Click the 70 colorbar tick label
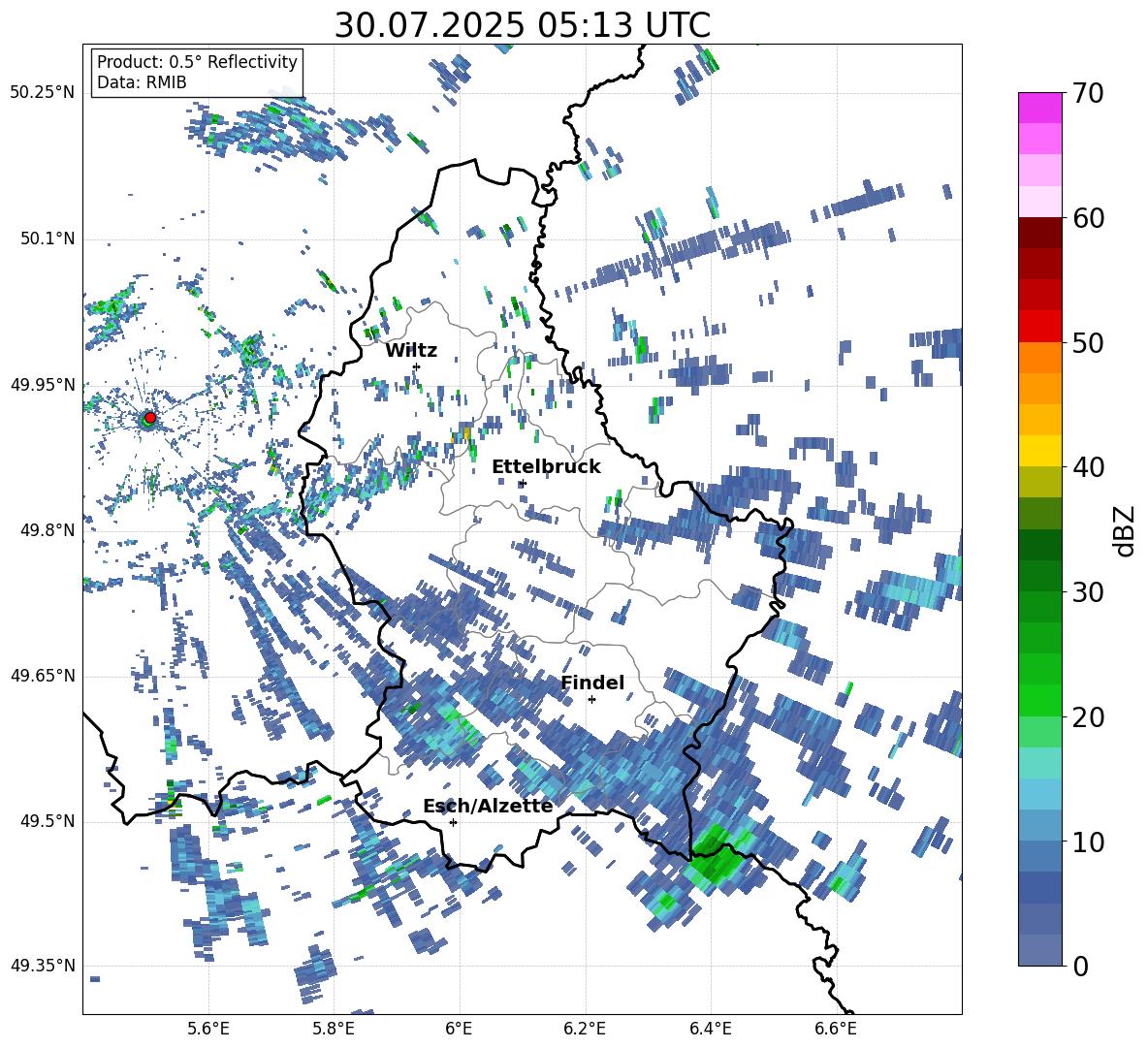This screenshot has width=1148, height=1048. 1087,94
